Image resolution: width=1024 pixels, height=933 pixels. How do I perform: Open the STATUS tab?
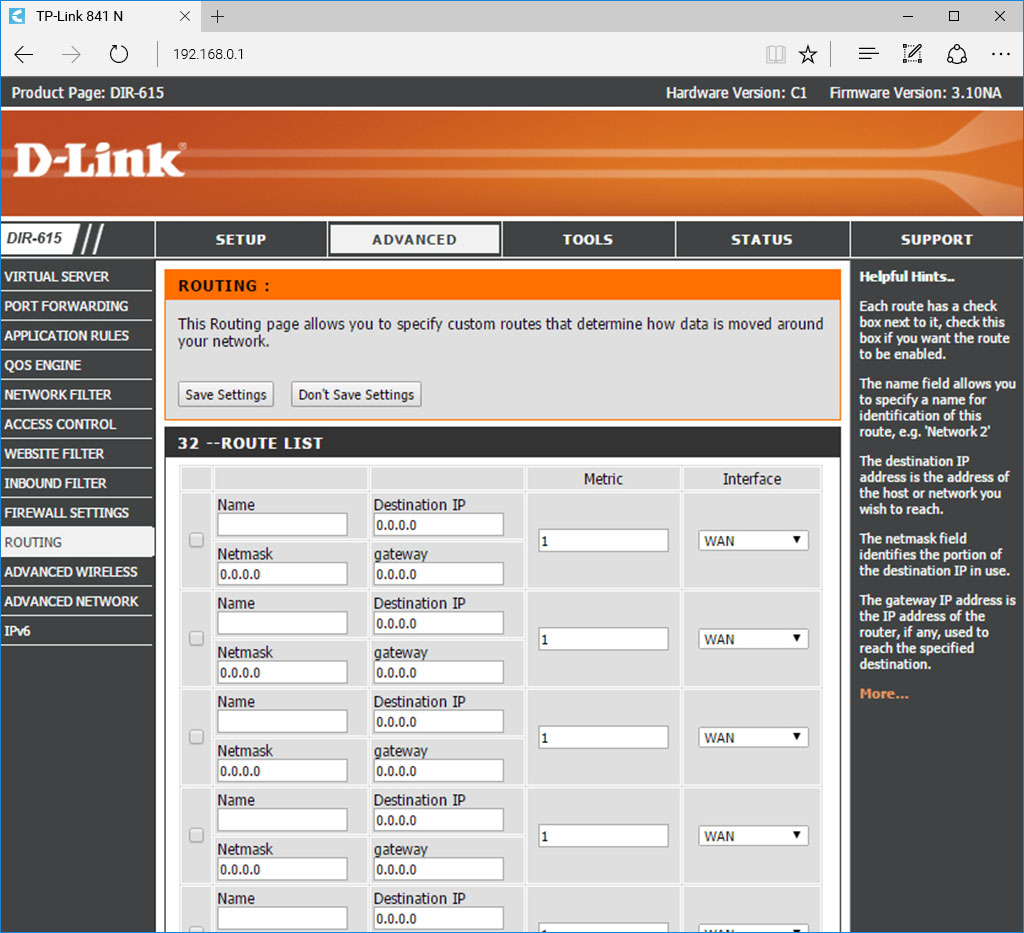[x=761, y=240]
